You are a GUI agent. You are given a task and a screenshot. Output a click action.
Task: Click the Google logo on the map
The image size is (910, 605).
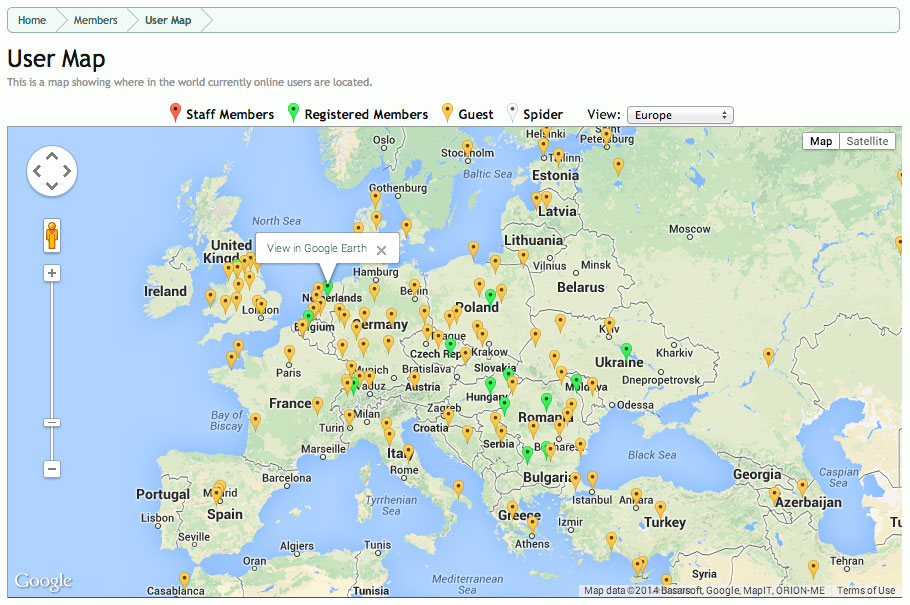click(43, 581)
